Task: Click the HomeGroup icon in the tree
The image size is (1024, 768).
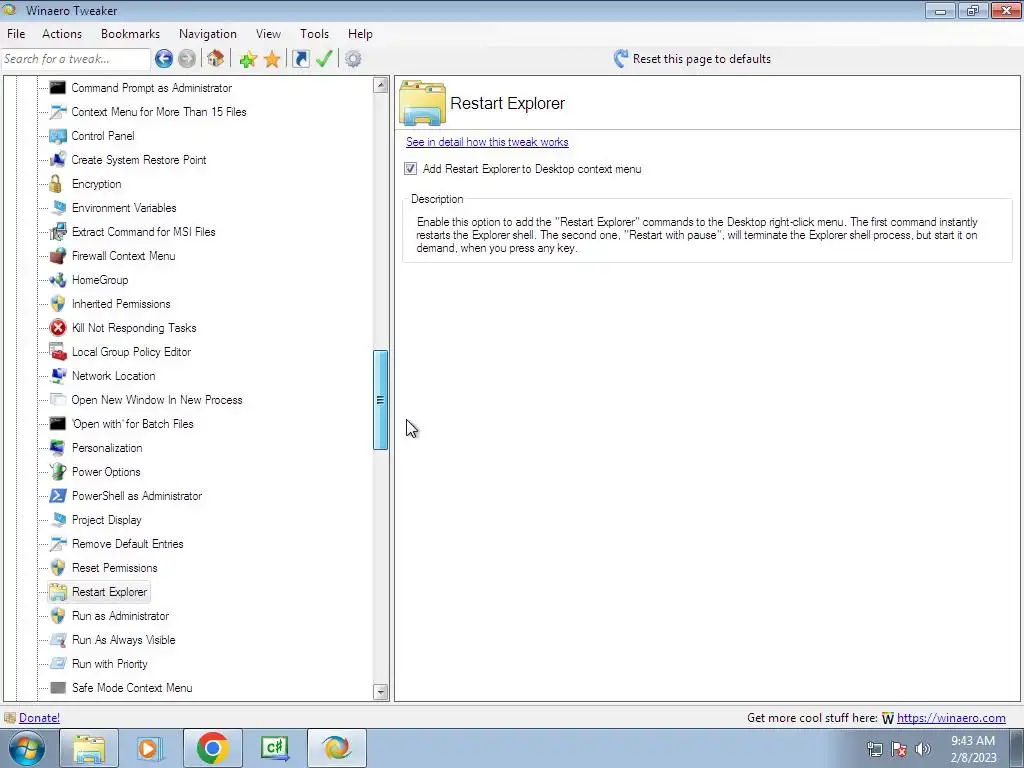Action: click(x=58, y=280)
